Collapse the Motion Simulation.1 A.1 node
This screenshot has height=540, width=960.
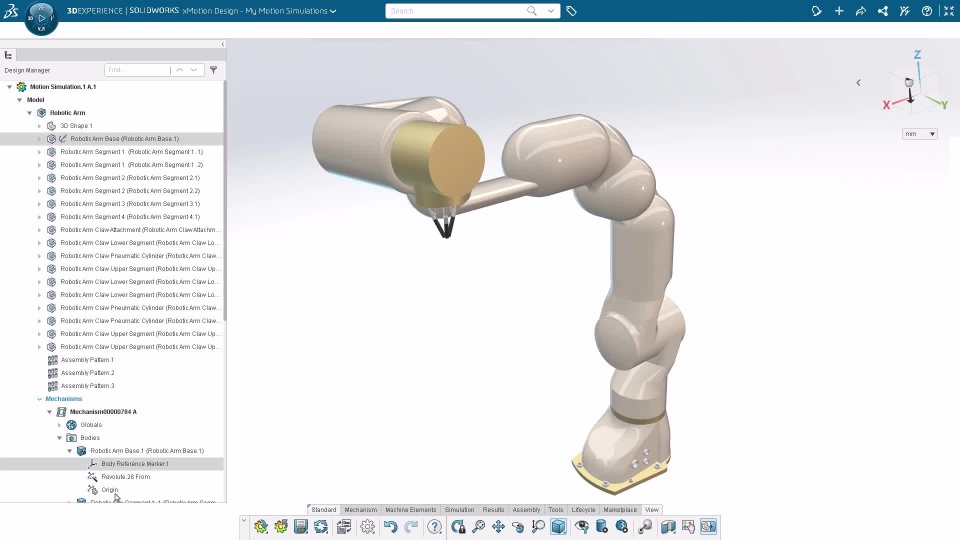10,87
